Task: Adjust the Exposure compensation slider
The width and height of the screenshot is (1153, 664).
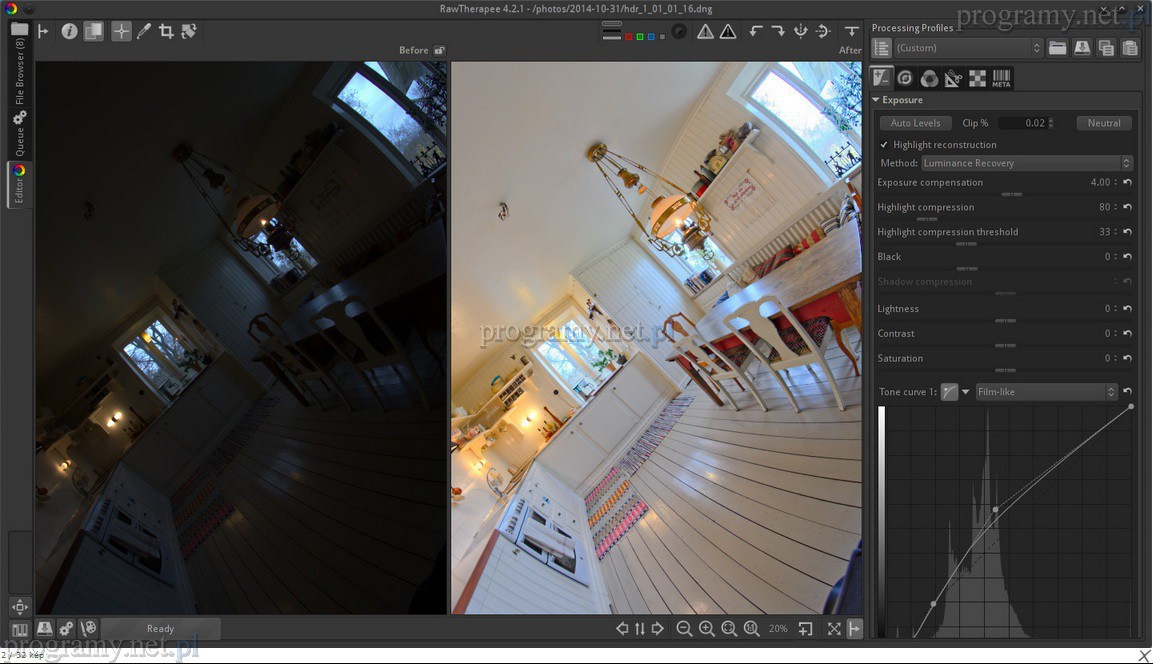Action: click(x=1011, y=194)
